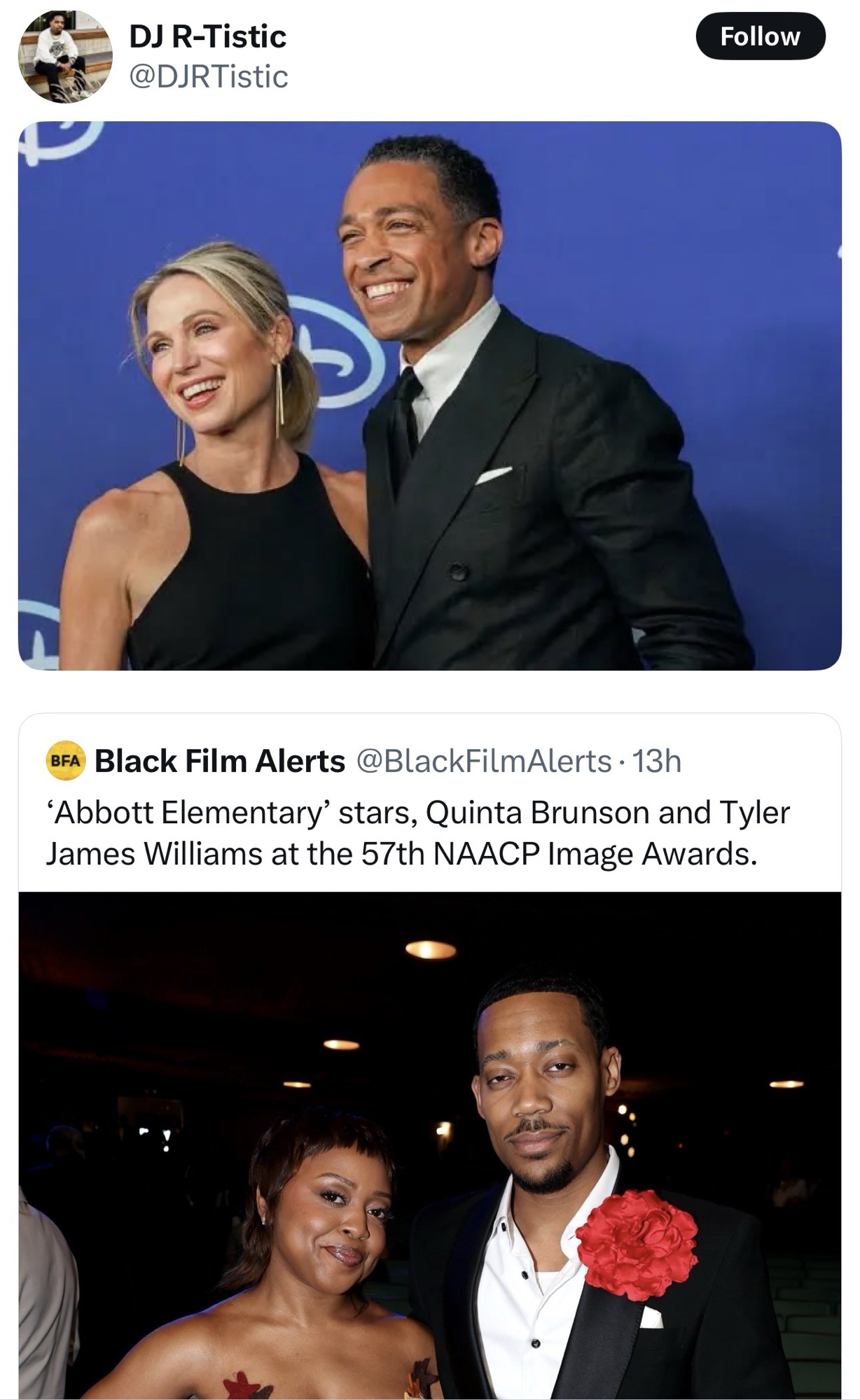Click the DJ R-Tistic display name

tap(207, 36)
